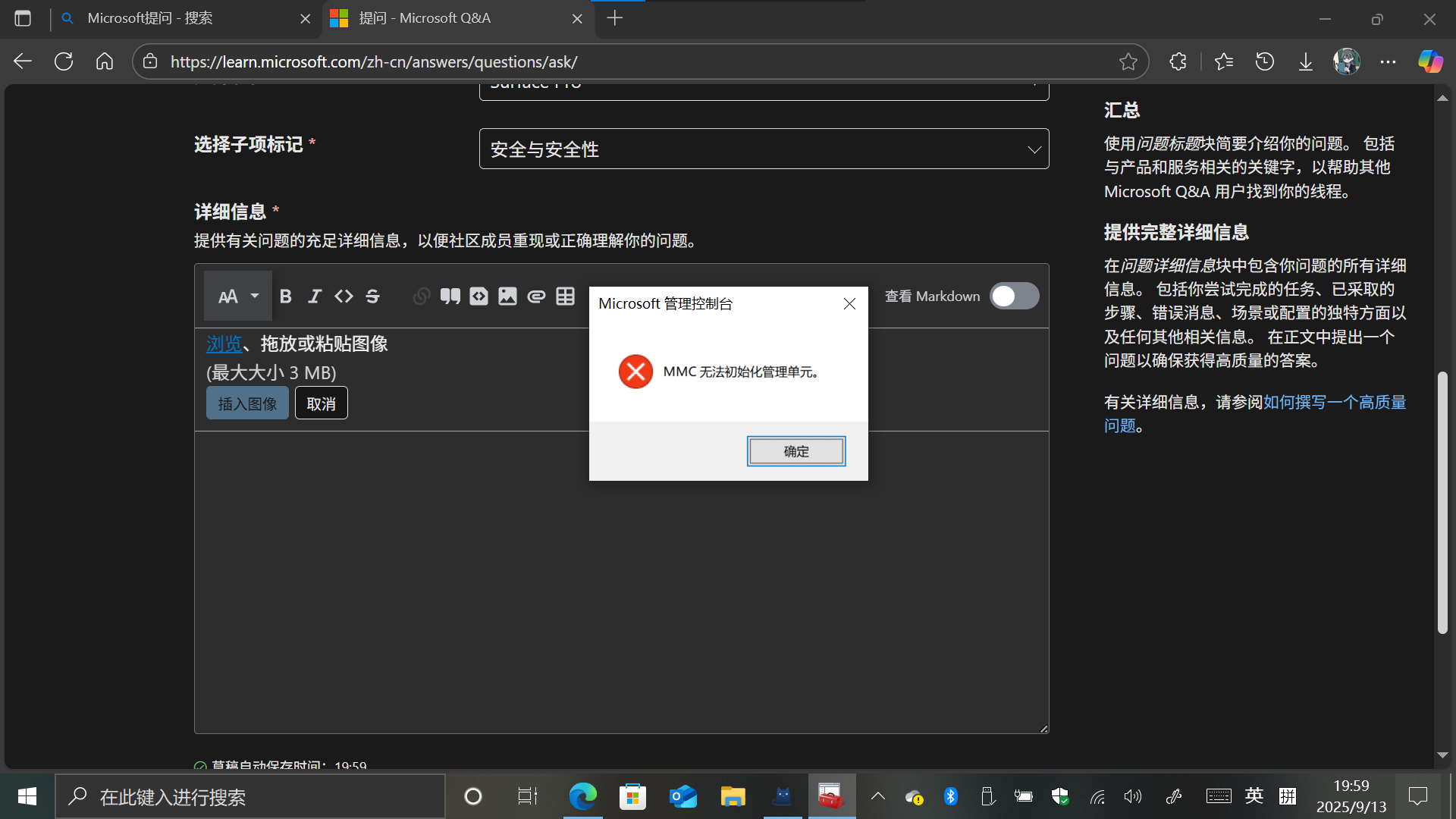Click the attachment paperclip icon
The height and width of the screenshot is (819, 1456).
(x=536, y=297)
